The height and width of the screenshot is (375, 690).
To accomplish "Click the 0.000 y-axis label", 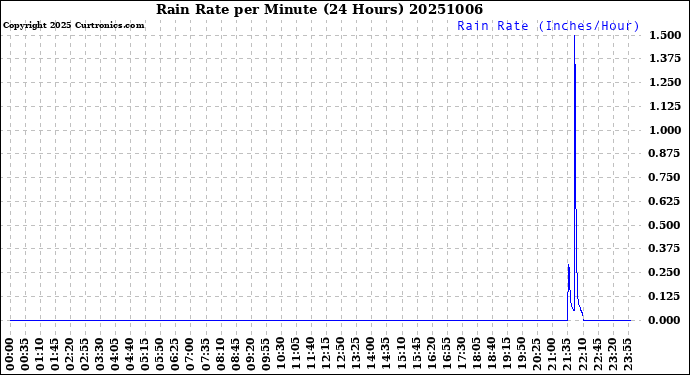I will point(664,320).
